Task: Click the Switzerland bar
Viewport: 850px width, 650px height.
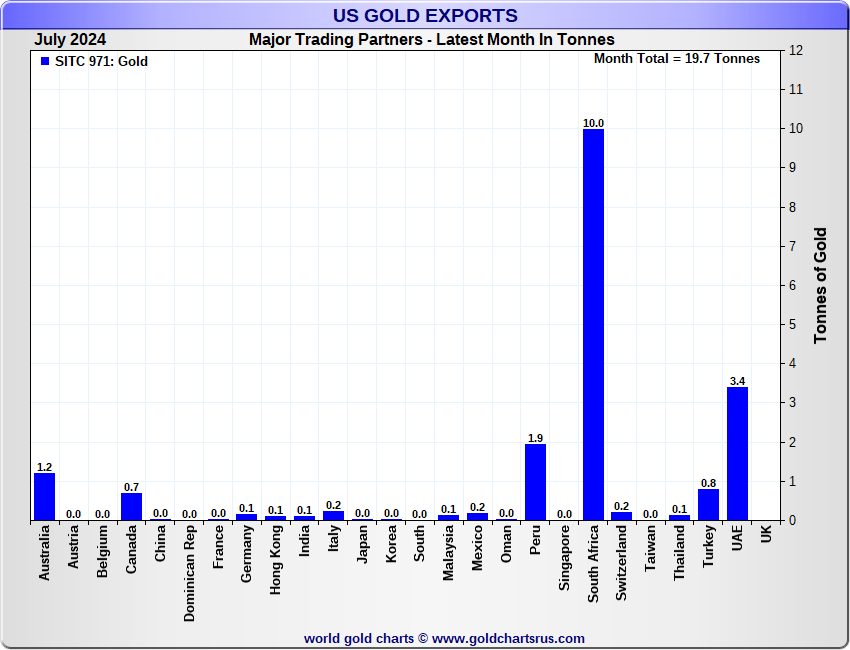Action: [622, 516]
